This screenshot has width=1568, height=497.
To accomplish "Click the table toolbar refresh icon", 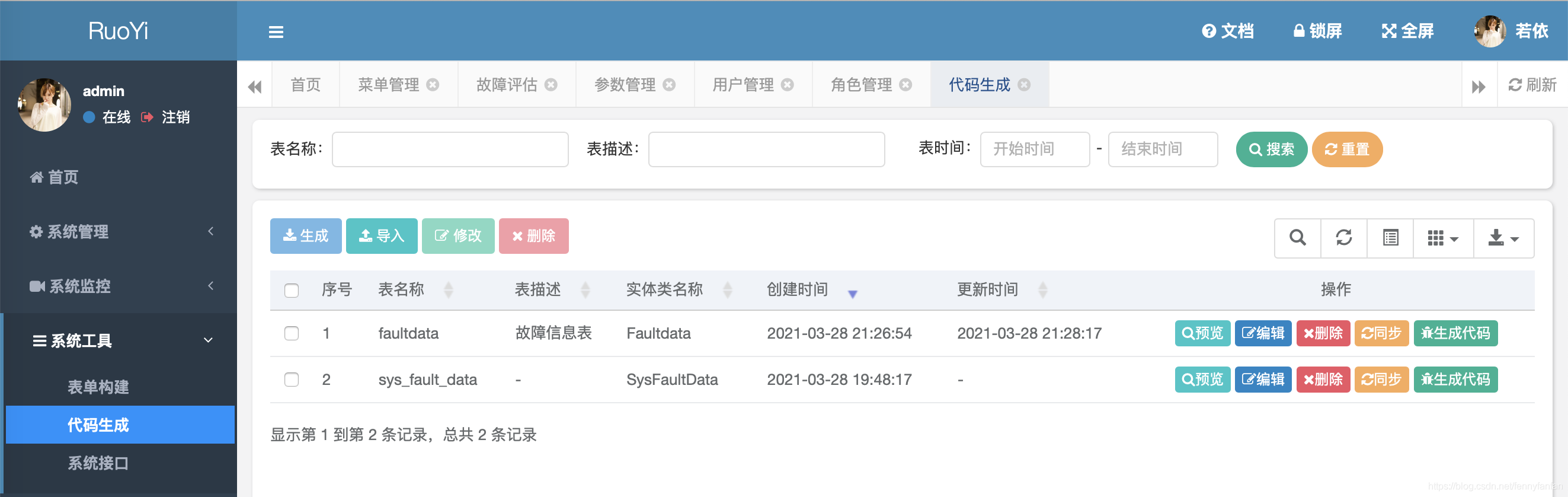I will 1344,238.
